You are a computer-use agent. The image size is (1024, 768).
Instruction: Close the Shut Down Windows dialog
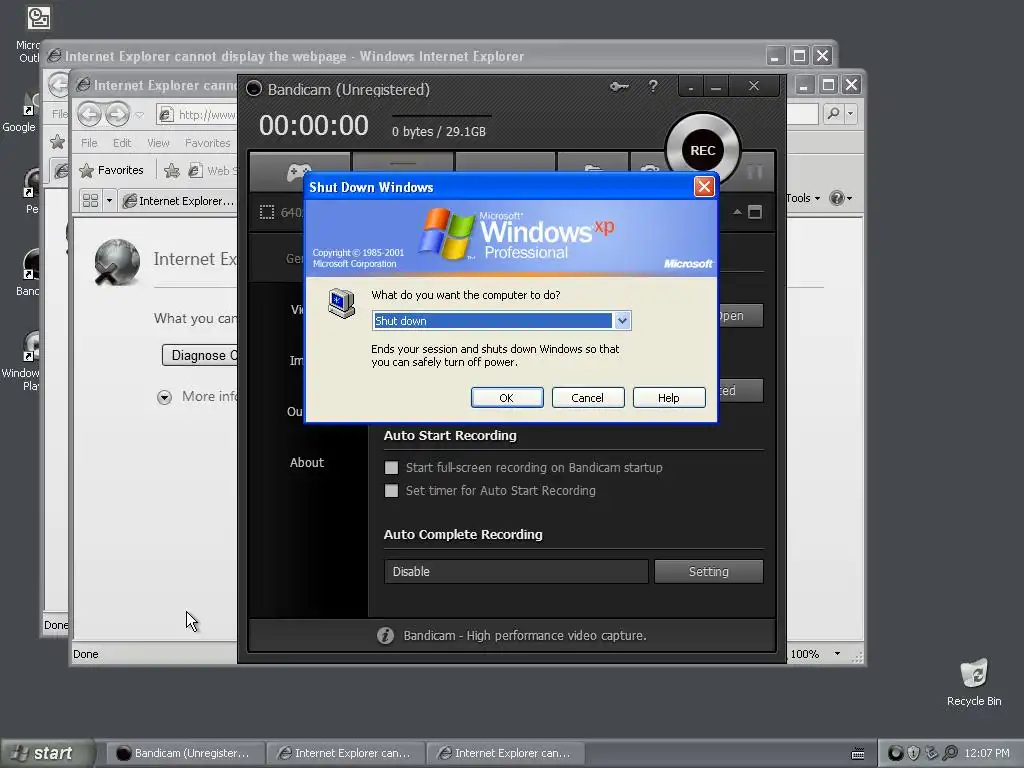[704, 187]
